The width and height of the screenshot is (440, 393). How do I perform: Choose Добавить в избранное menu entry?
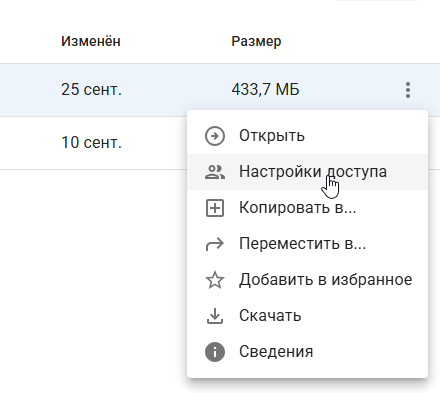307,280
